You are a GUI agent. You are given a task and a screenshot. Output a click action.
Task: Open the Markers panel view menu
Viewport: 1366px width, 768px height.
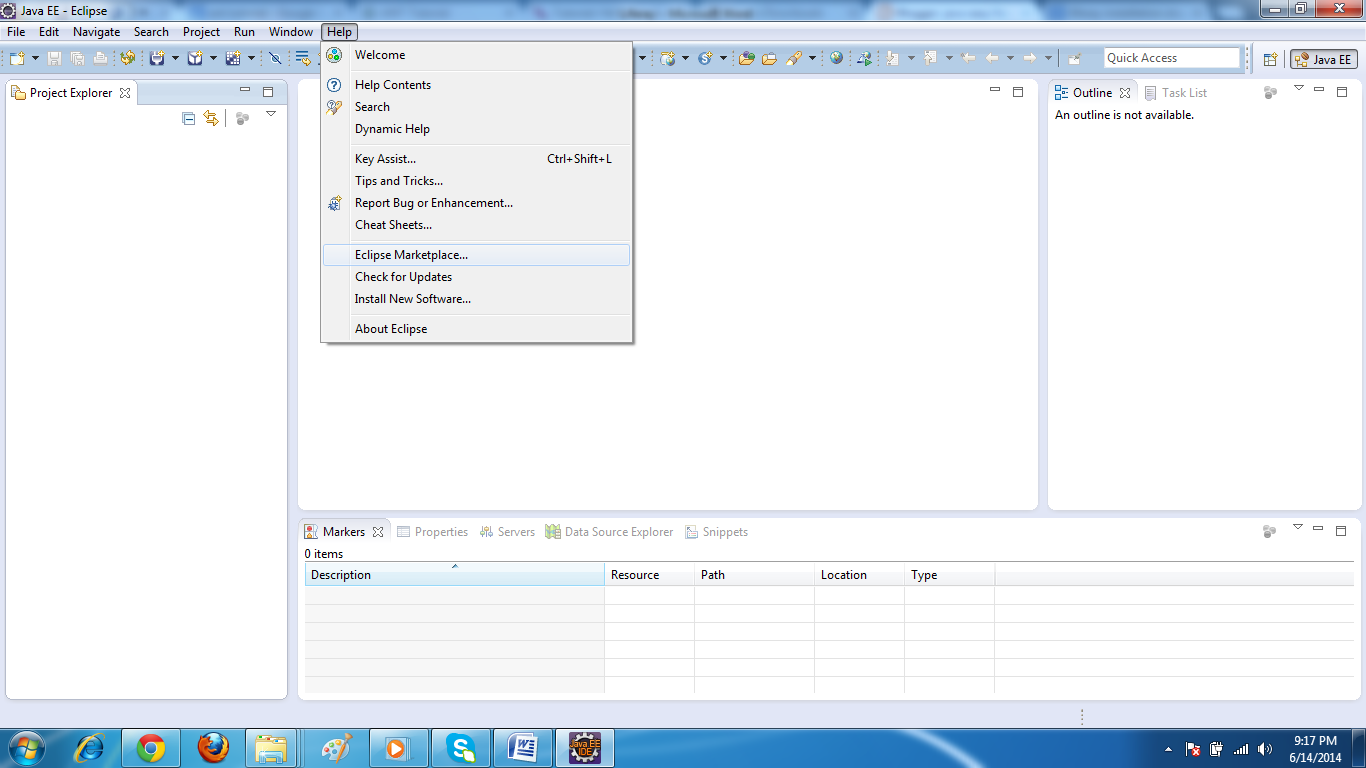1297,525
